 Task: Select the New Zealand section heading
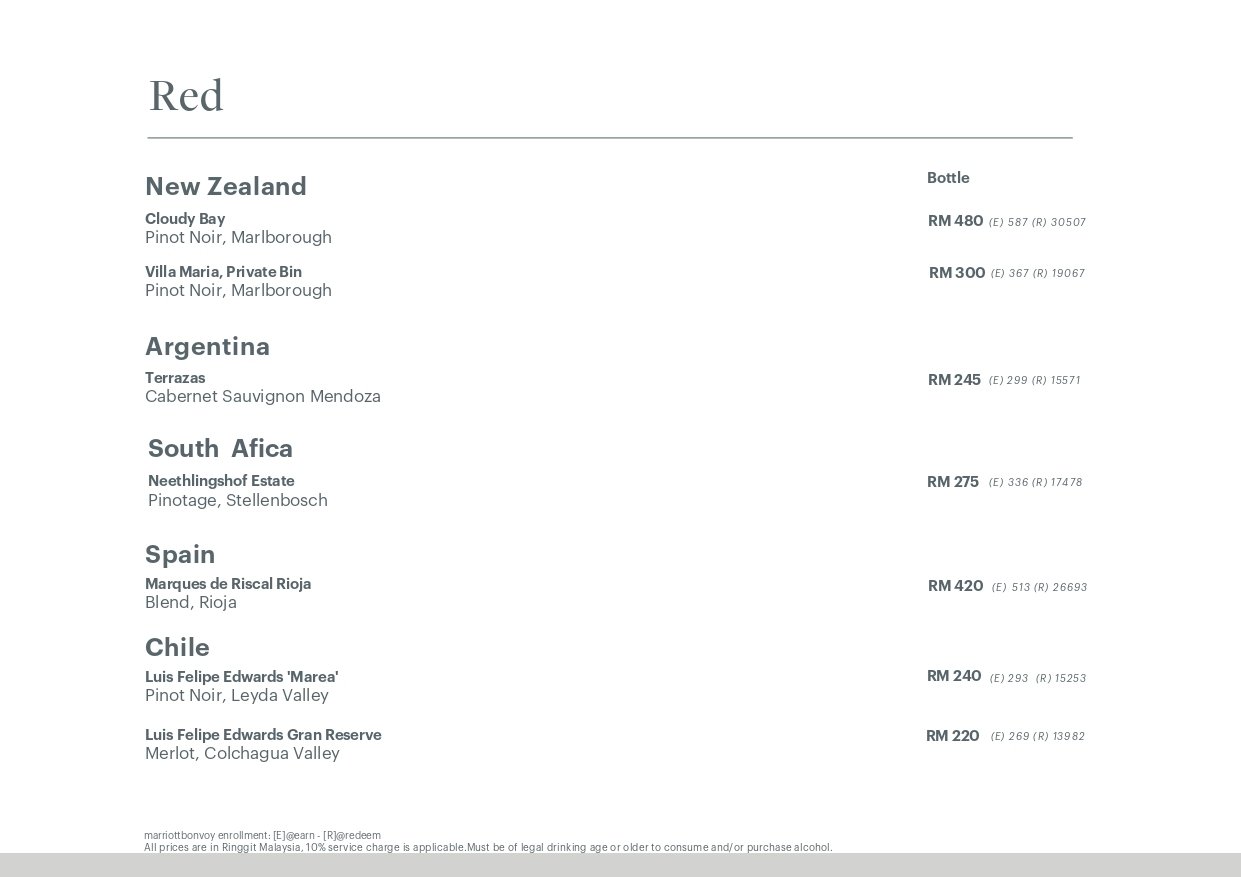click(226, 187)
